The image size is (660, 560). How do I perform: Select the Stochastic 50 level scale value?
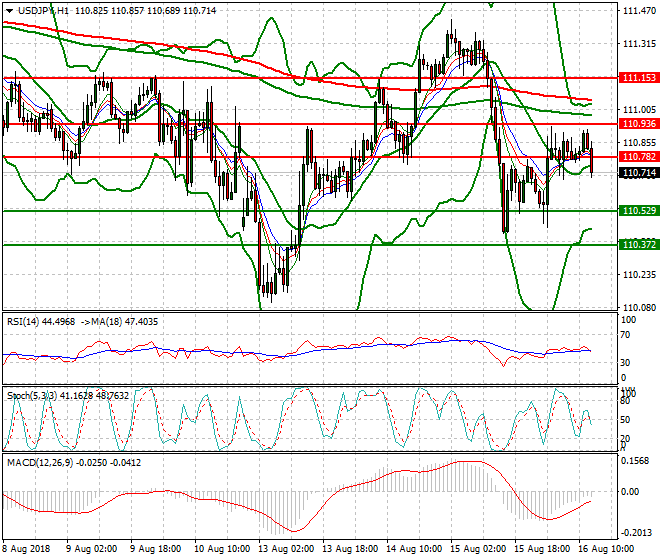point(626,420)
